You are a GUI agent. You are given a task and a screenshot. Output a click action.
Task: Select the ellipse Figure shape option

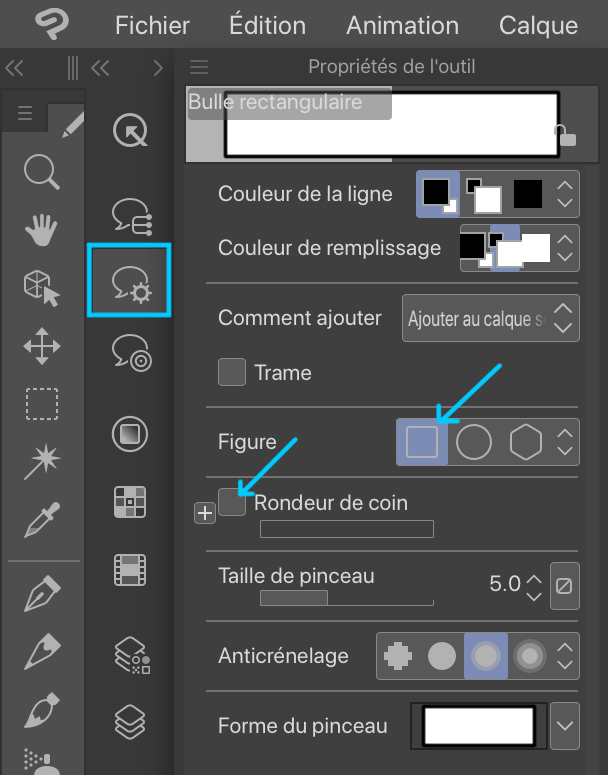(x=474, y=442)
